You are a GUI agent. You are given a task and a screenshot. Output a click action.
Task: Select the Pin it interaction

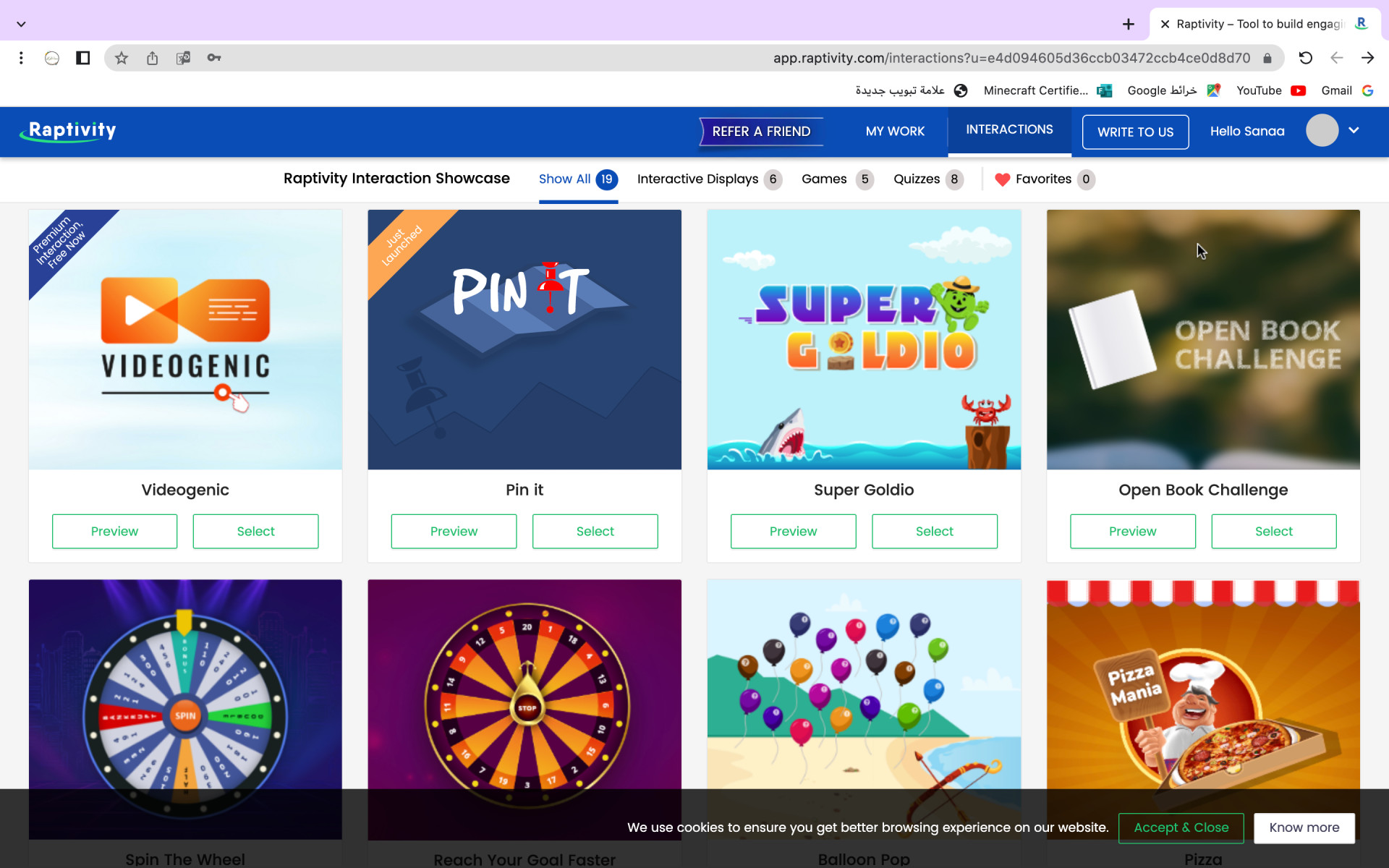point(595,532)
